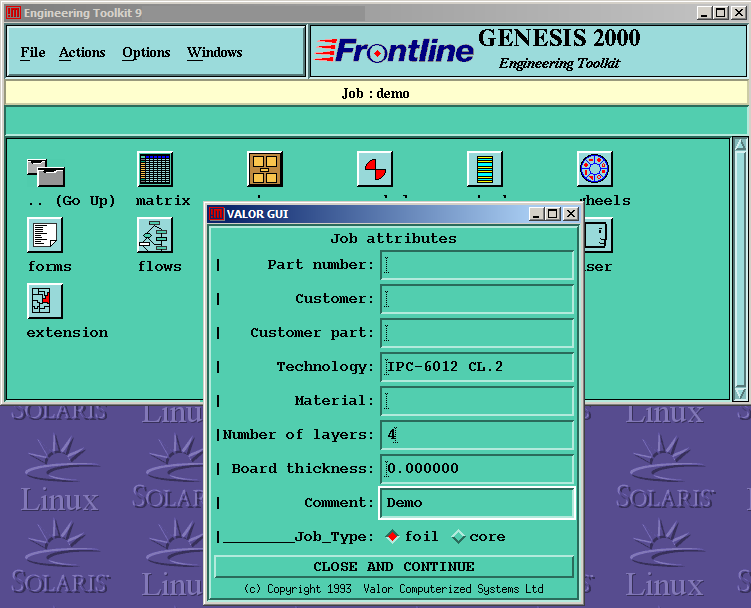This screenshot has height=608, width=751.
Task: Open the Windows menu
Action: (215, 52)
